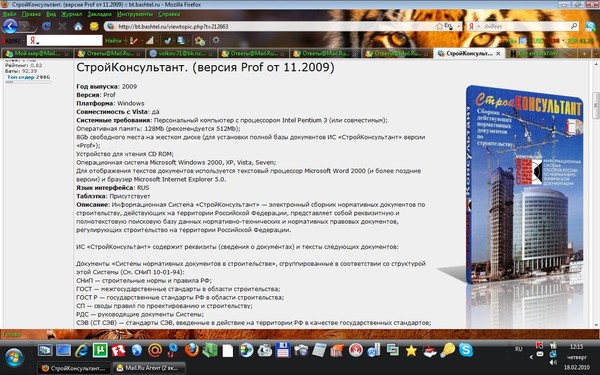Open the Файл menu

10,14
